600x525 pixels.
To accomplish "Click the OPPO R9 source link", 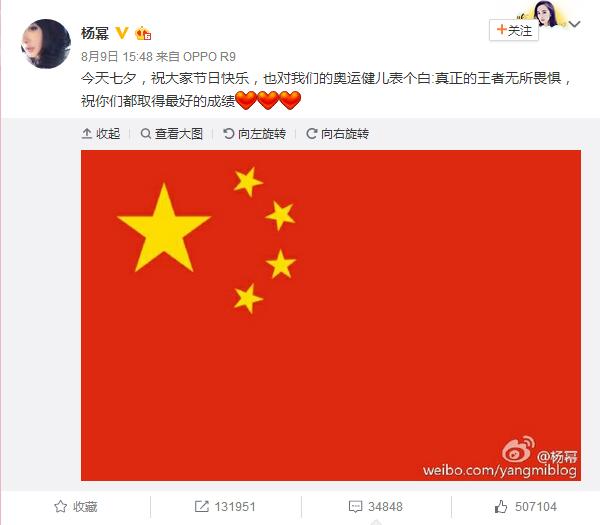I will [x=209, y=57].
